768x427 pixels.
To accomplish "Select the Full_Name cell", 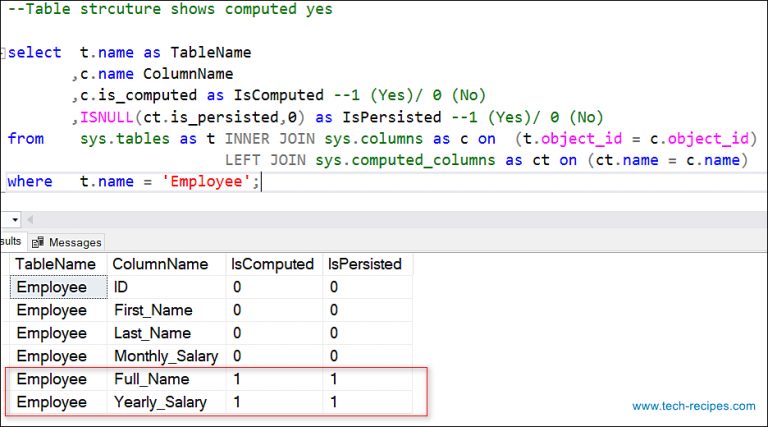I will pyautogui.click(x=166, y=379).
